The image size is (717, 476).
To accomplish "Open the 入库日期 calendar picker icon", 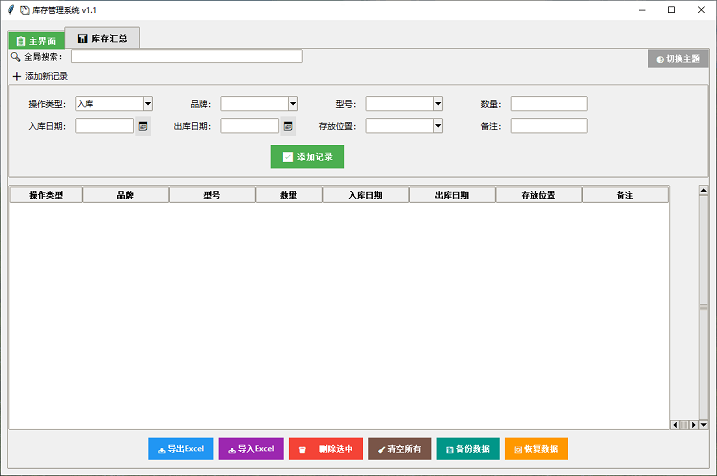I will point(143,126).
